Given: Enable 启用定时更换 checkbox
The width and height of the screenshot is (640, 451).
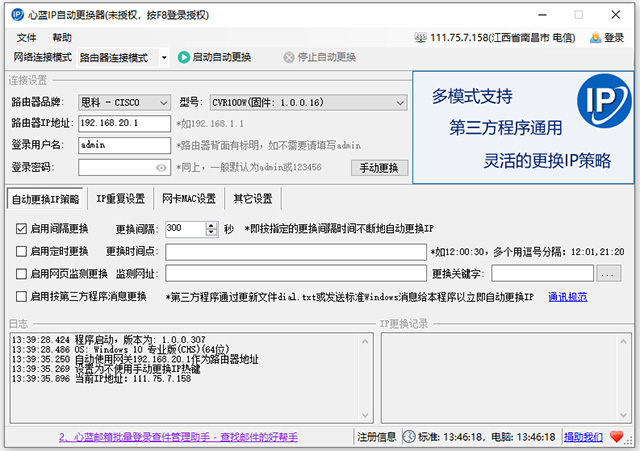Looking at the screenshot, I should (21, 251).
